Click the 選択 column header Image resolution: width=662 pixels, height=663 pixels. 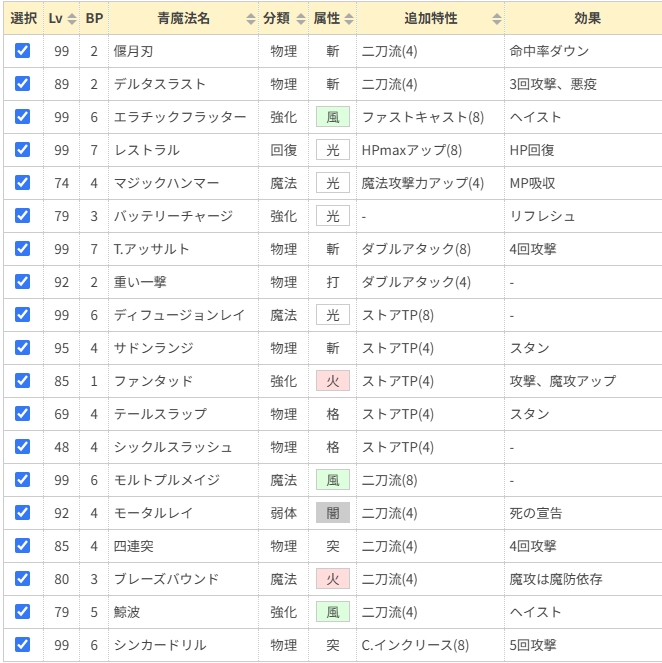23,18
